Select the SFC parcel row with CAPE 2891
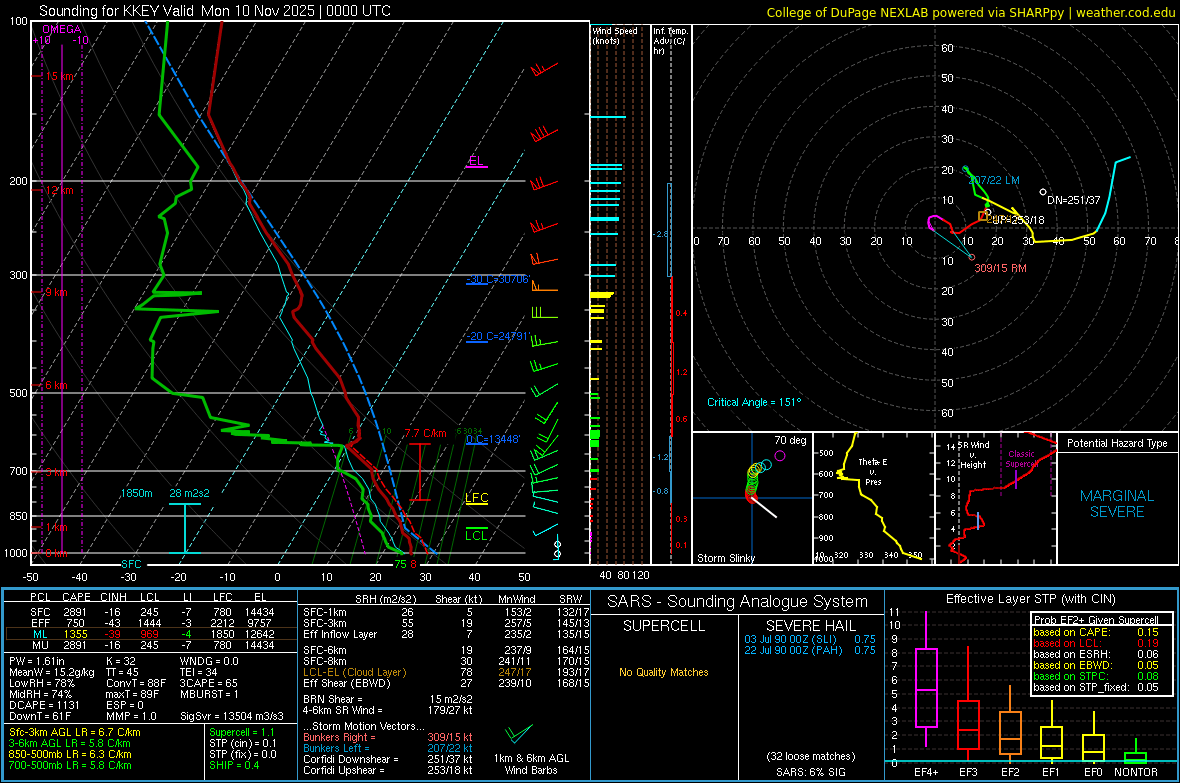The image size is (1180, 783). pos(151,612)
